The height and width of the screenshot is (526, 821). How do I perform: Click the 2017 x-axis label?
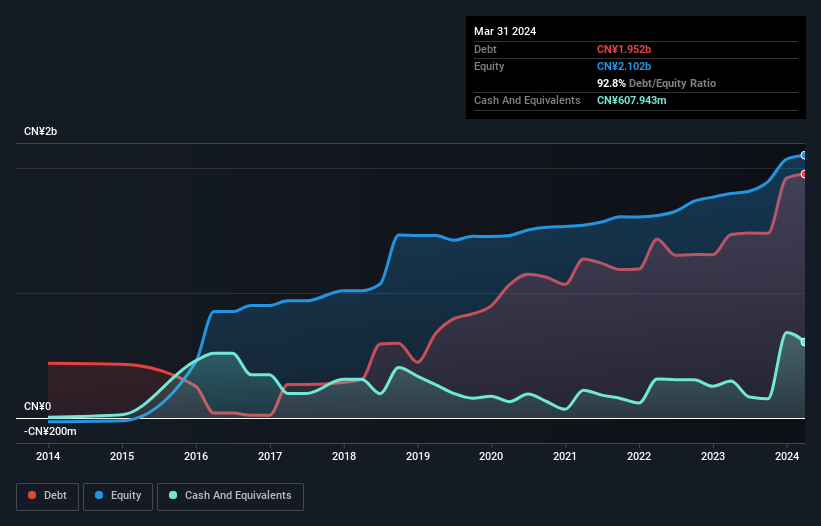pos(270,456)
